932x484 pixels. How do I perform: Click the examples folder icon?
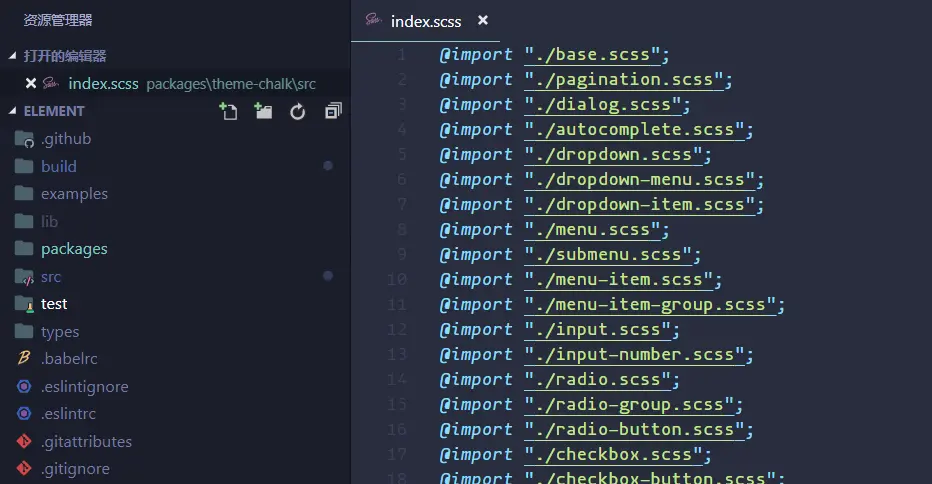coord(24,193)
